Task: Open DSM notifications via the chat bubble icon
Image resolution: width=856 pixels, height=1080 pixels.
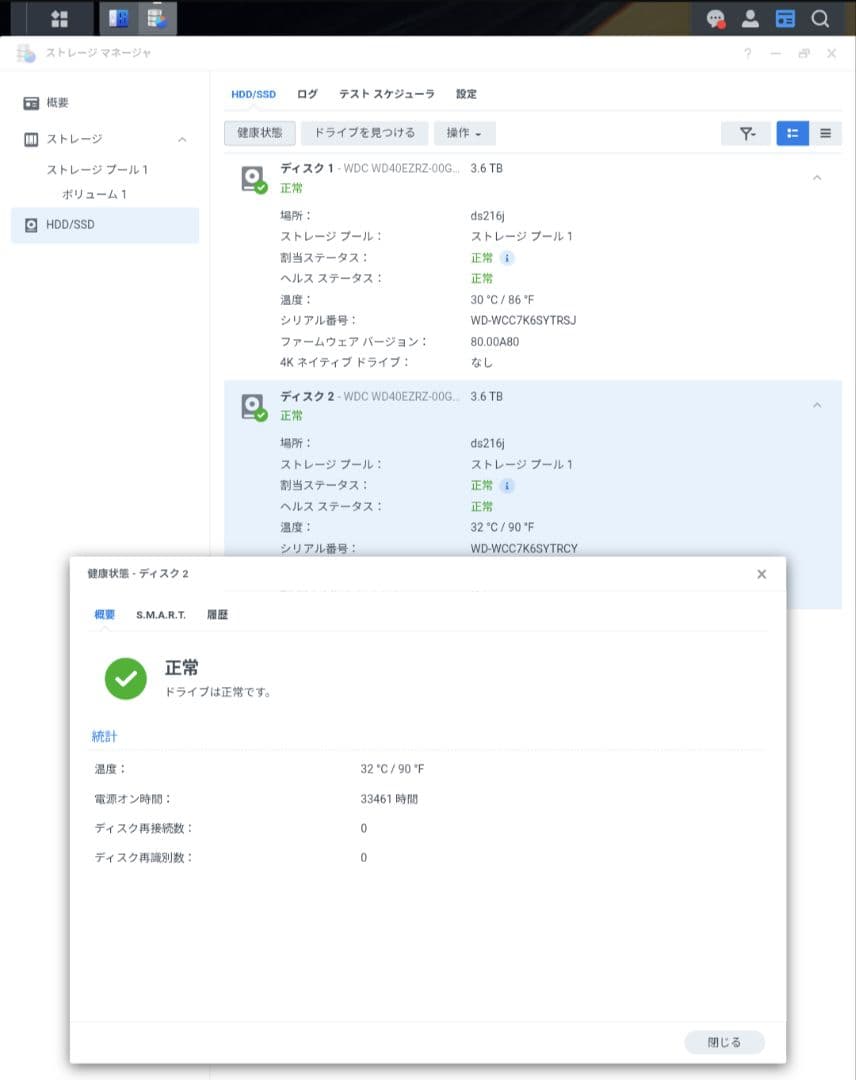Action: 714,18
